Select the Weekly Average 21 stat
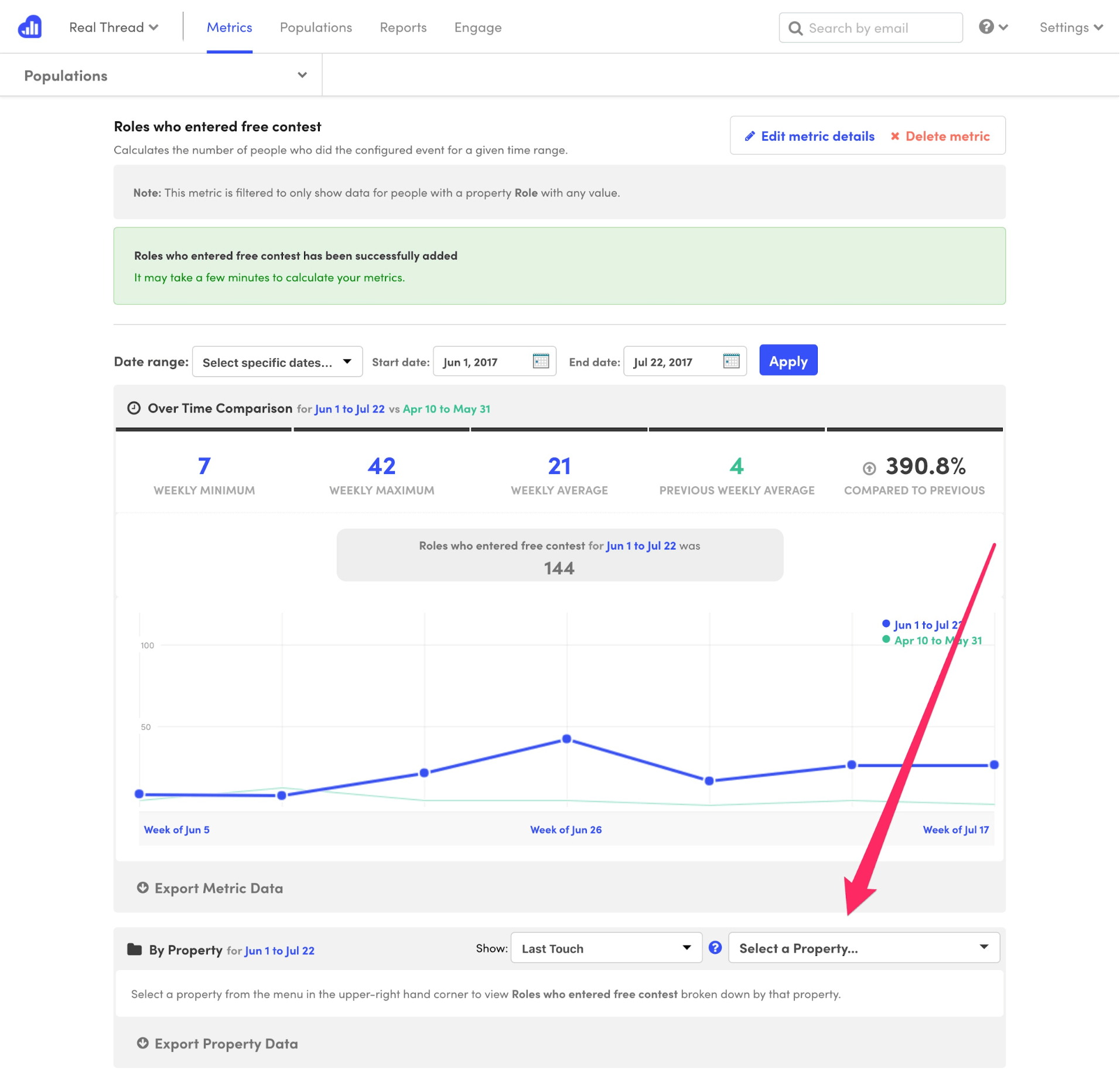Image resolution: width=1120 pixels, height=1089 pixels. pyautogui.click(x=559, y=474)
